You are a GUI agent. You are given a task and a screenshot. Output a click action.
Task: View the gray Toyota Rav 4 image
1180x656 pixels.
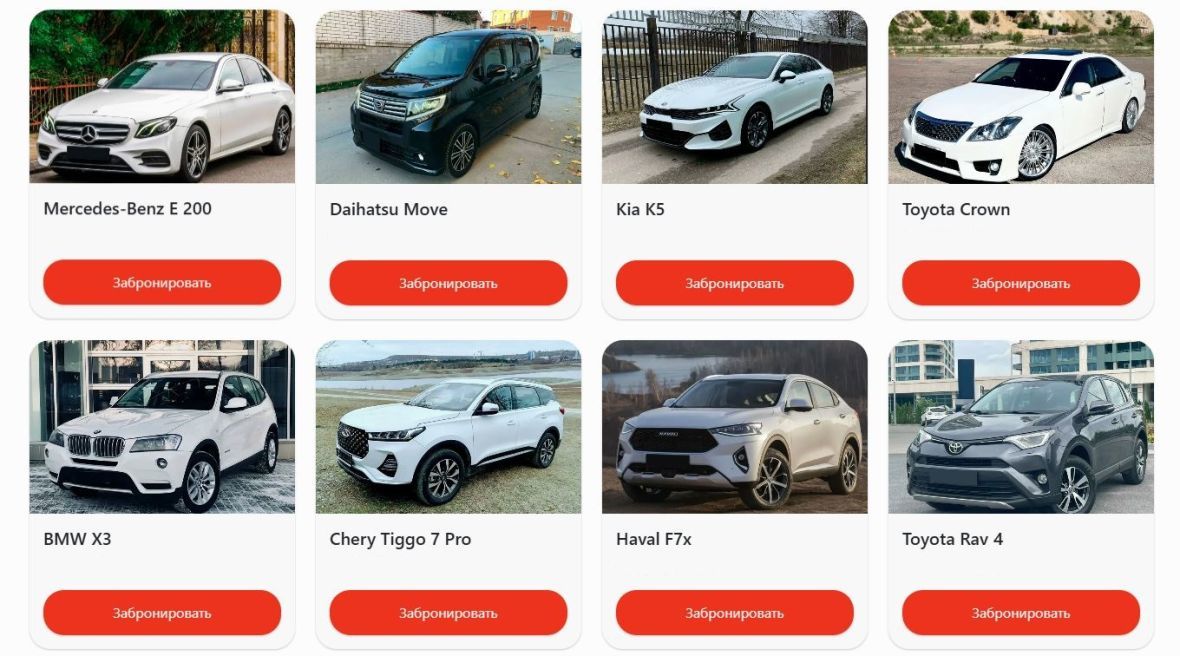(x=1021, y=427)
